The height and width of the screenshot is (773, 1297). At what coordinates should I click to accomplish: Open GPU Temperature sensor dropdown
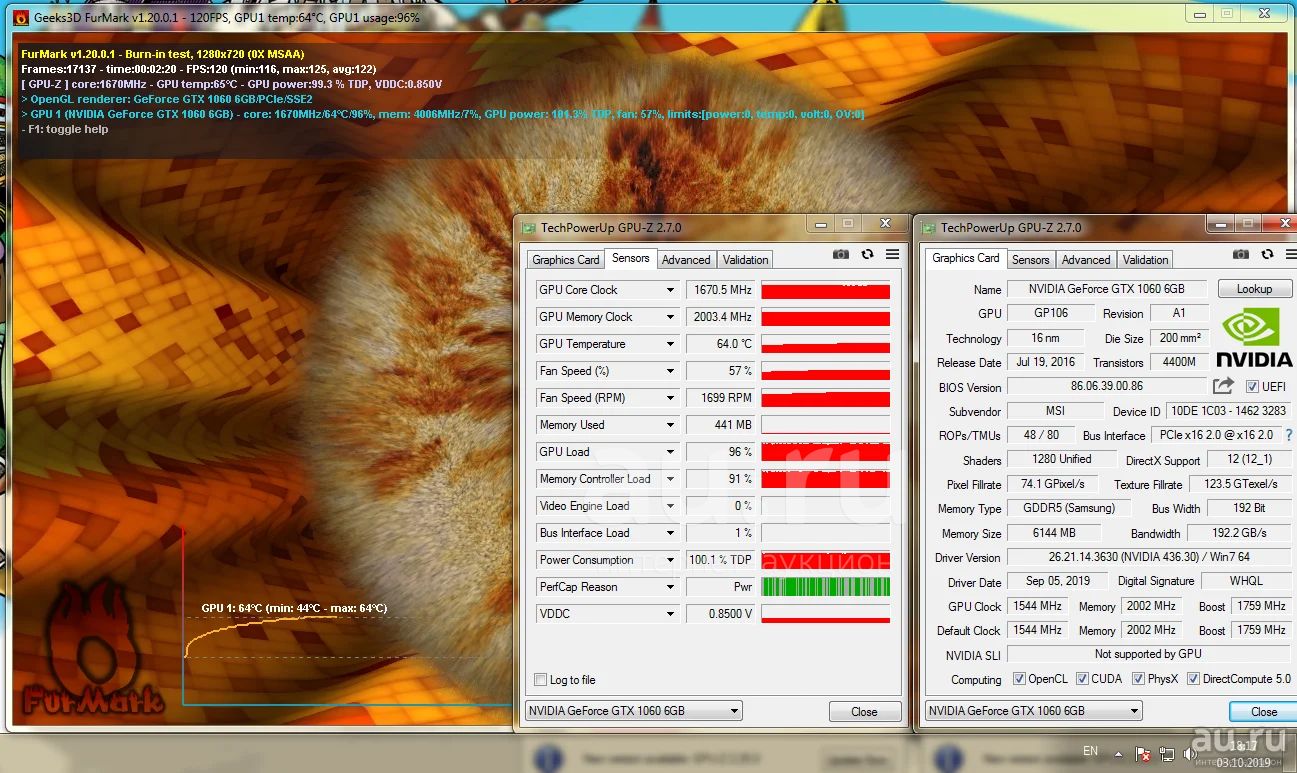[x=670, y=344]
